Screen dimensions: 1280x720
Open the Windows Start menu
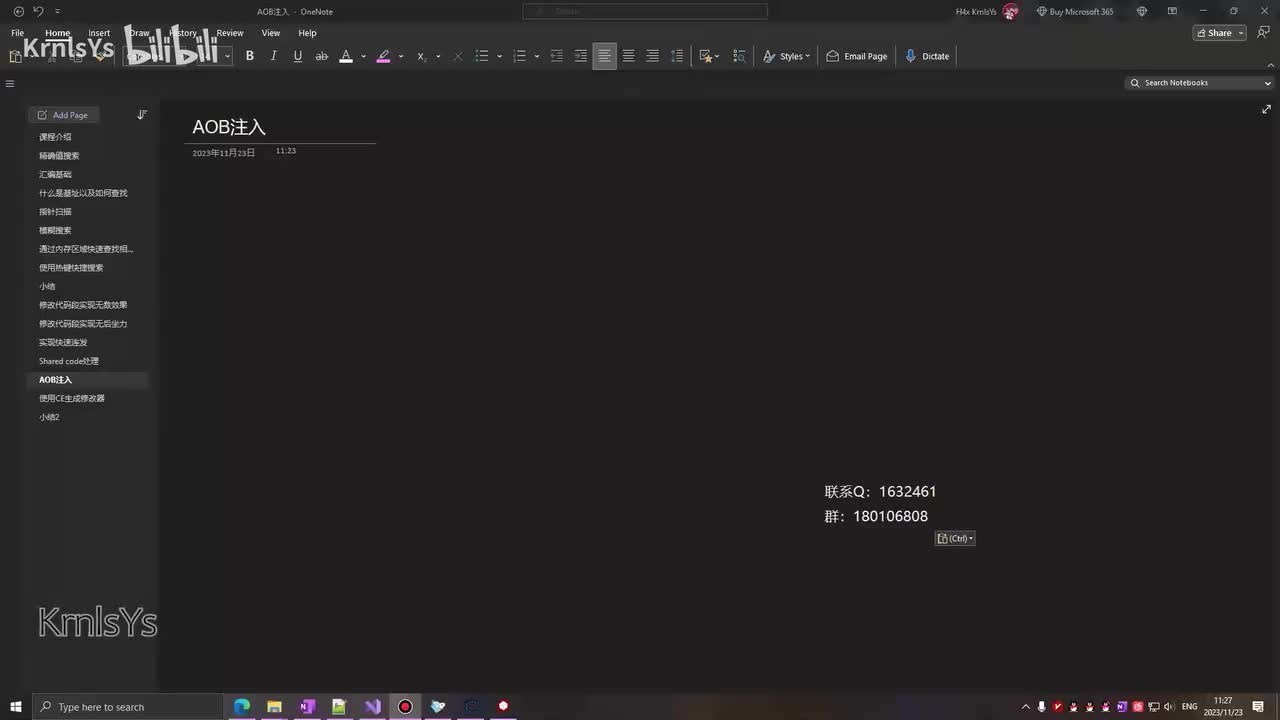(16, 707)
